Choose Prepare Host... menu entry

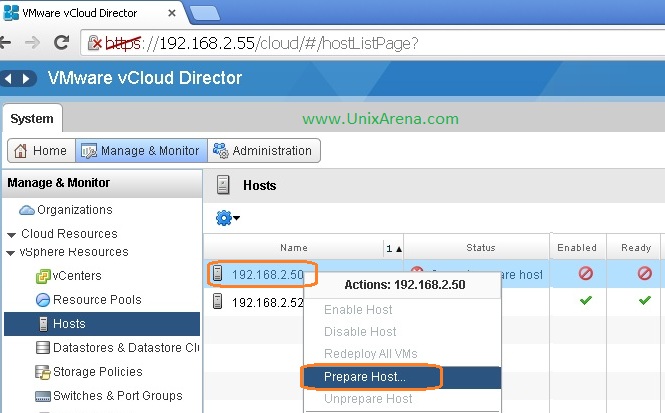point(402,377)
